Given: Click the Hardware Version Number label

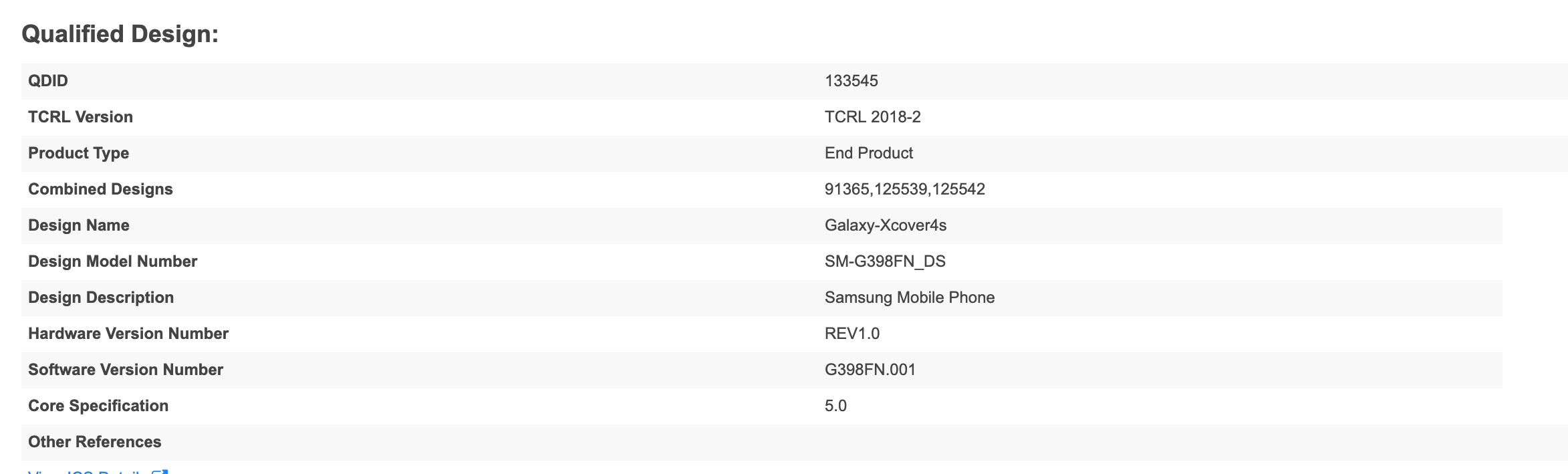Looking at the screenshot, I should [x=128, y=334].
